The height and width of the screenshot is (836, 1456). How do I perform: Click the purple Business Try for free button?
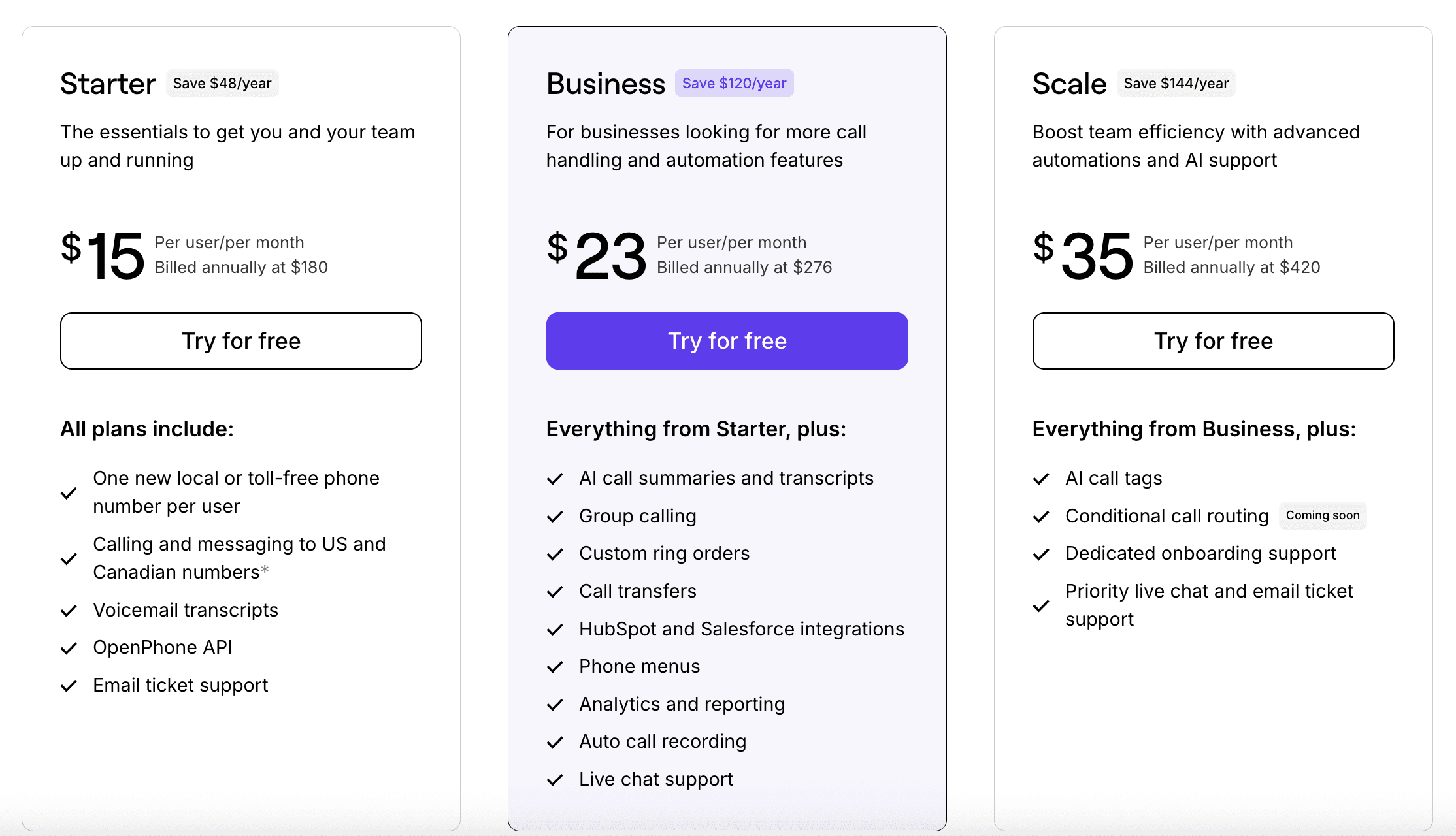tap(727, 341)
